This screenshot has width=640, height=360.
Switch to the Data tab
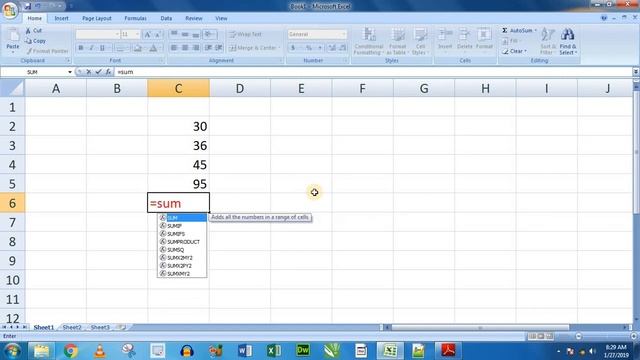[166, 18]
